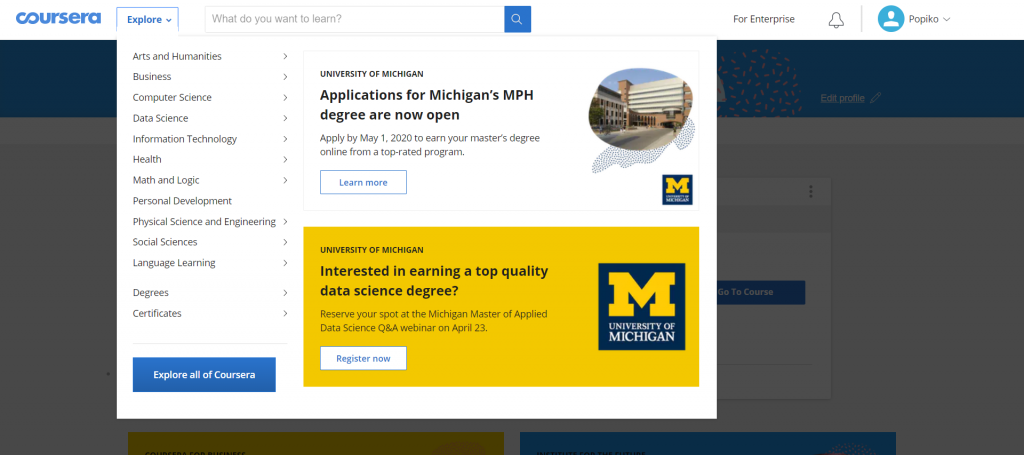Click the large University of Michigan logo on yellow banner
Viewport: 1024px width, 455px height.
click(641, 306)
